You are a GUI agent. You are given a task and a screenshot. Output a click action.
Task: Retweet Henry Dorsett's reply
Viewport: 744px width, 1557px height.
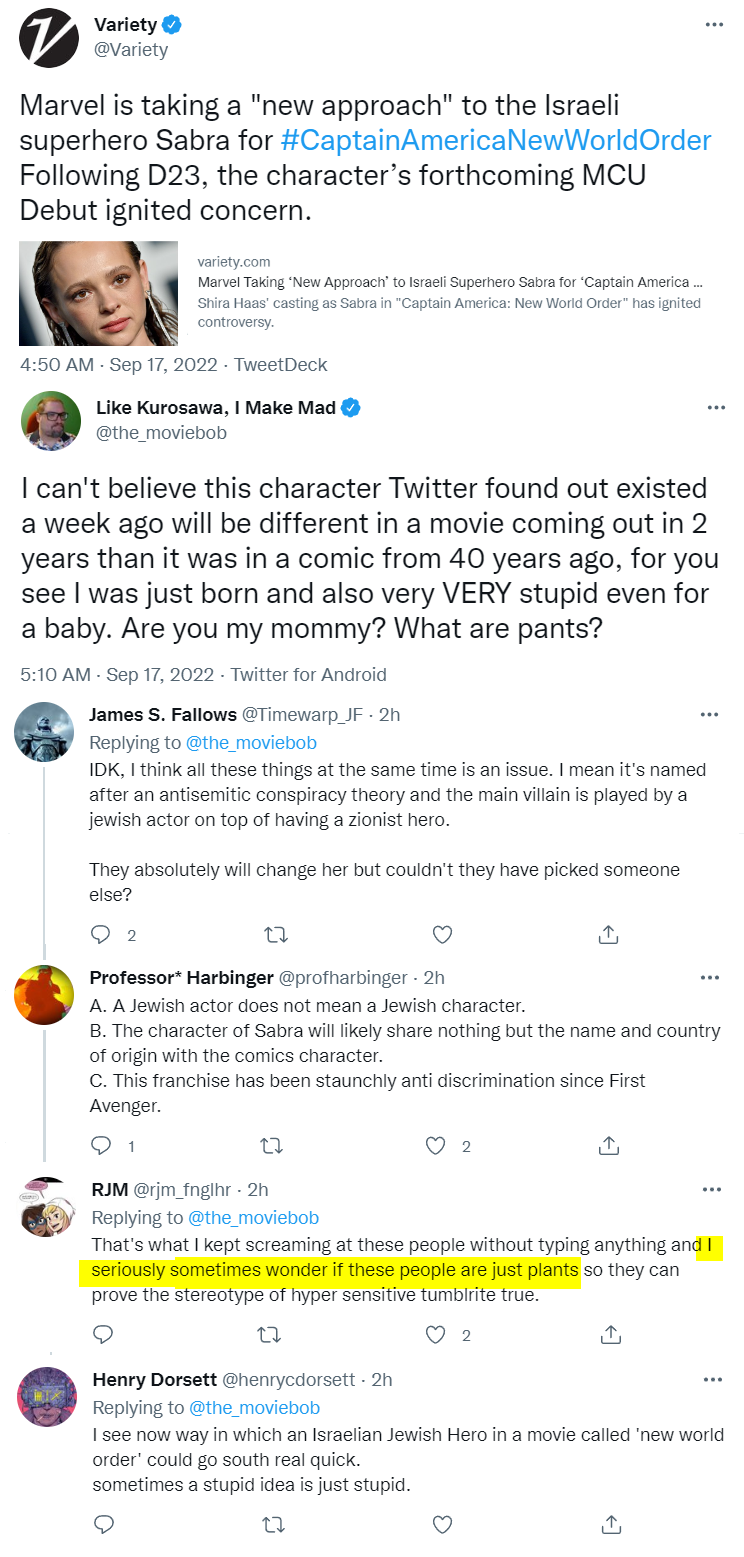point(272,1524)
